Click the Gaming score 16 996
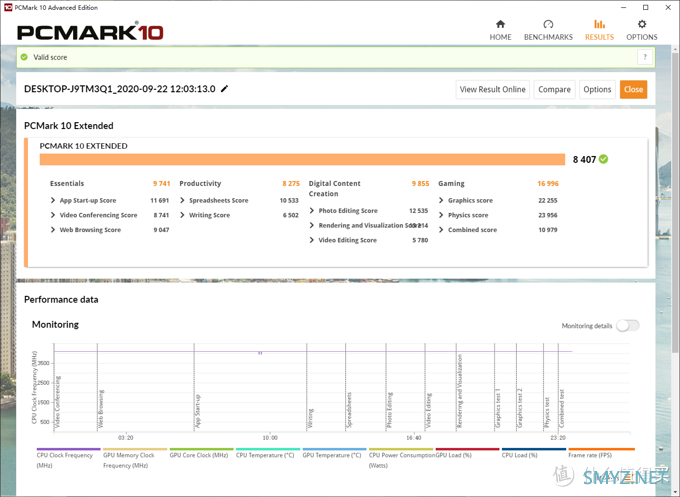 click(x=548, y=183)
